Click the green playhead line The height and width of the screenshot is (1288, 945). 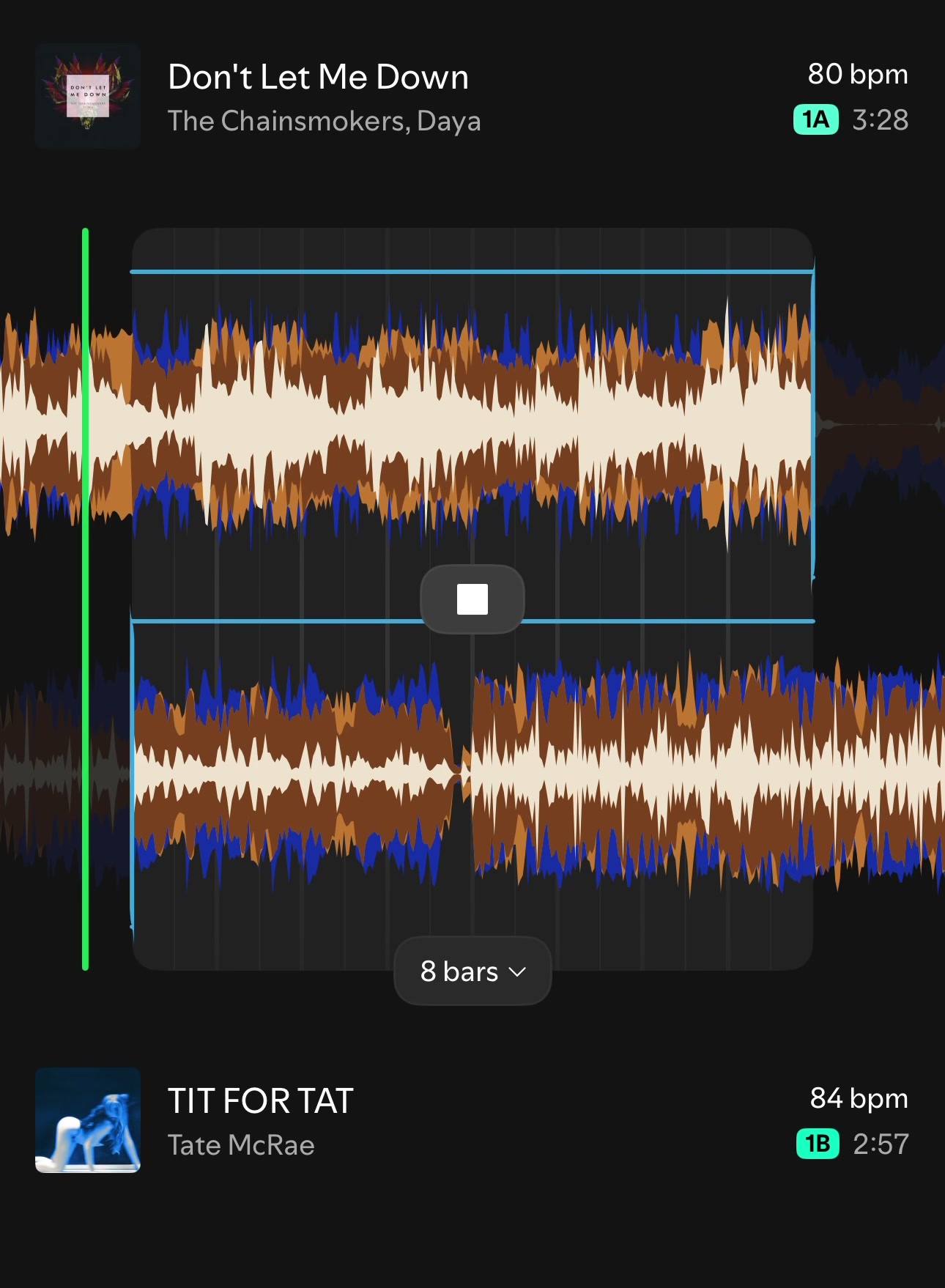pos(86,599)
